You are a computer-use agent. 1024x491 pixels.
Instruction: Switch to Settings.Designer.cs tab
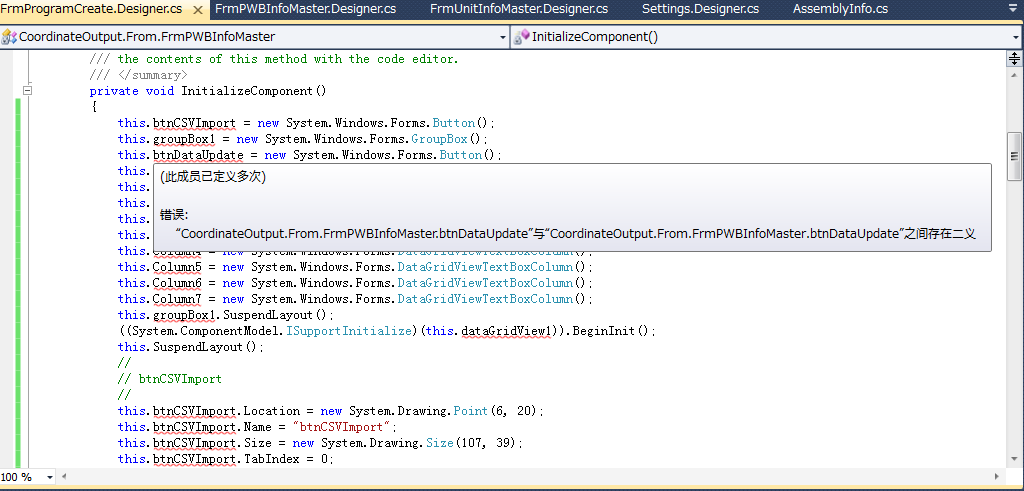click(x=700, y=9)
